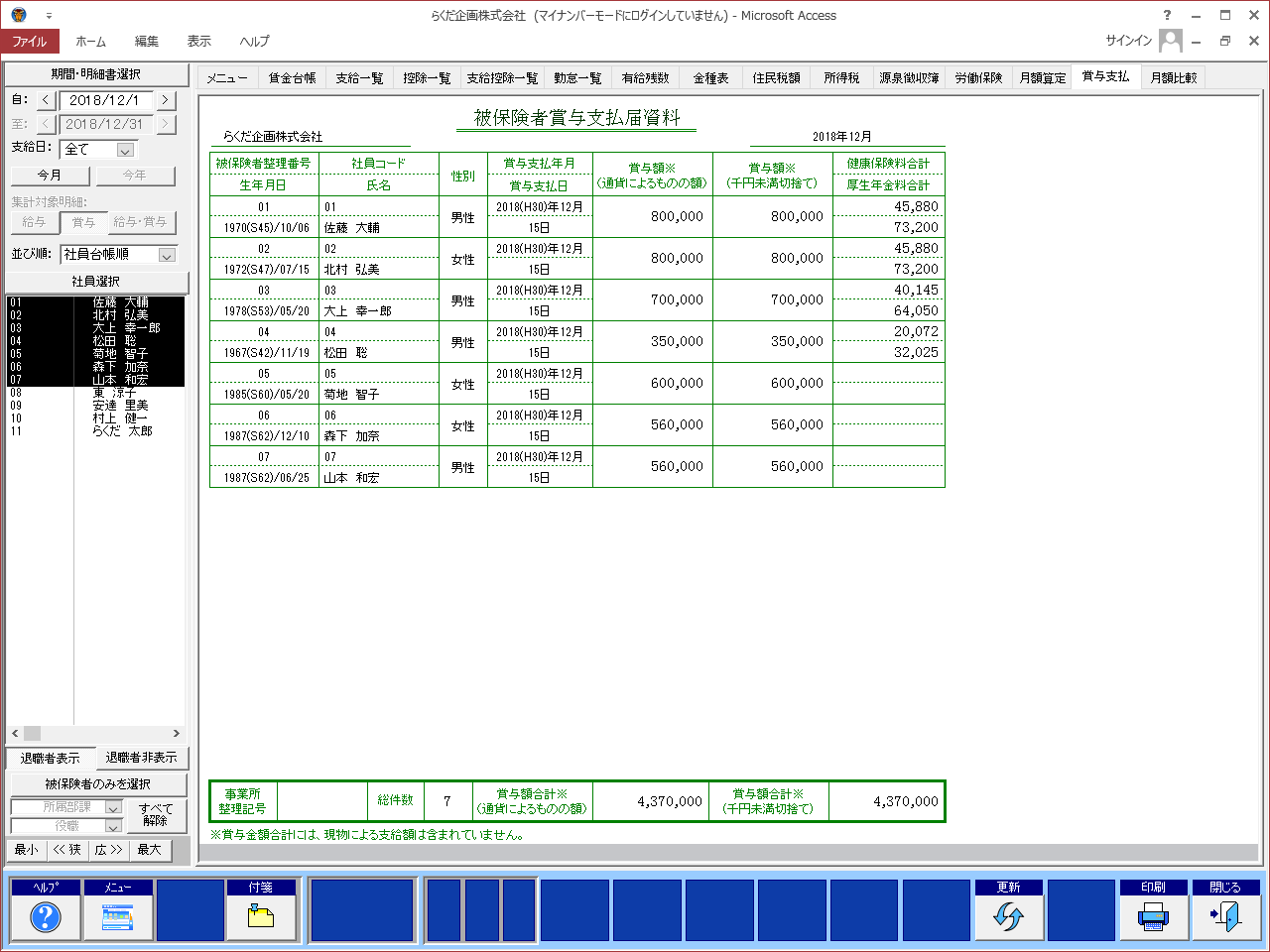Open the ヘルプ menu

(x=255, y=41)
